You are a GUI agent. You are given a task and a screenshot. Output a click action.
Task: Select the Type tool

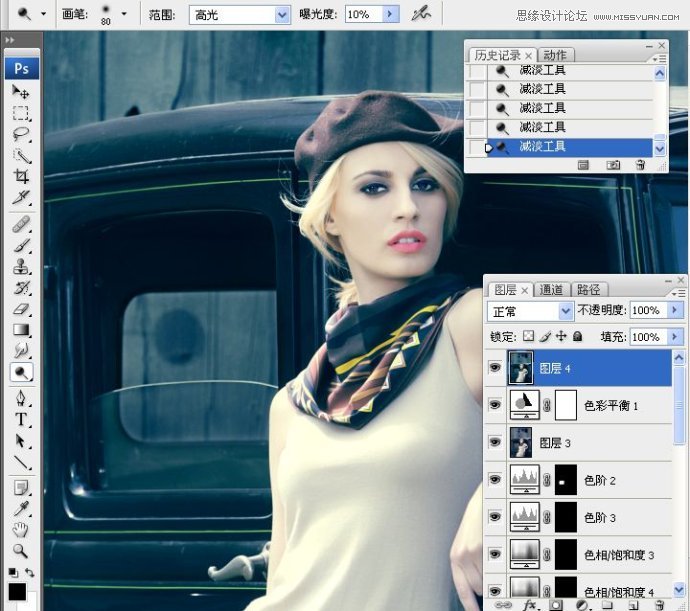[20, 419]
